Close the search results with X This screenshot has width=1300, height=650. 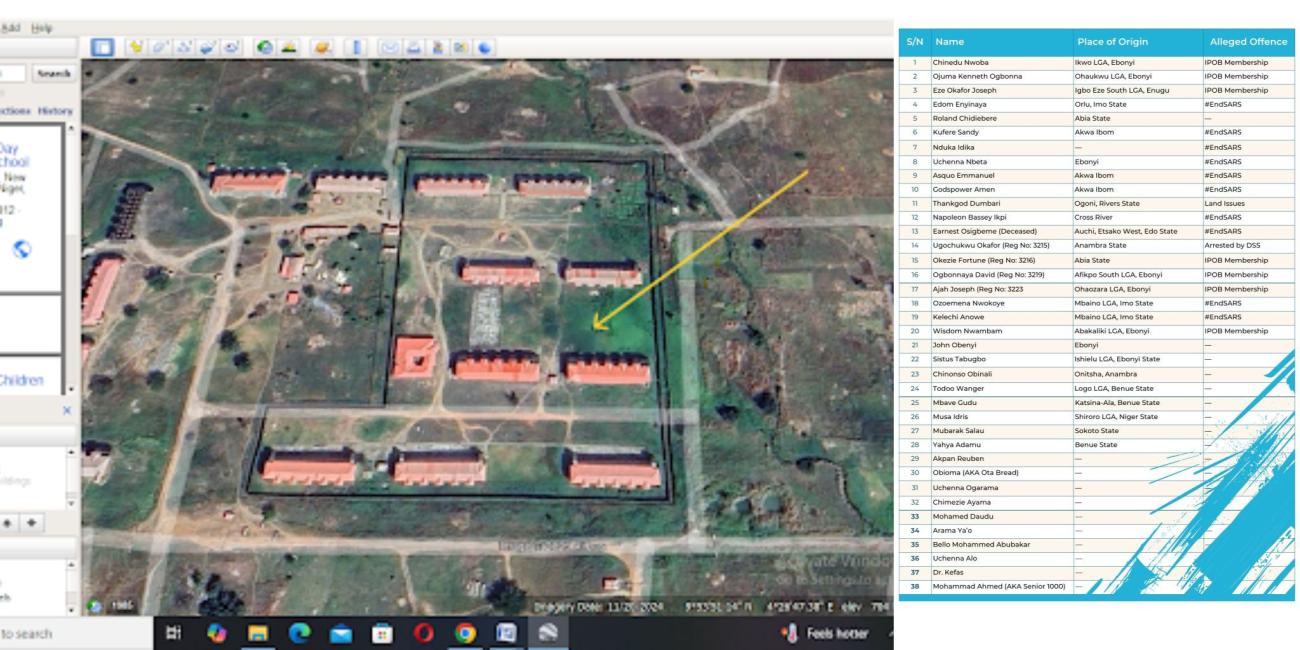point(68,410)
